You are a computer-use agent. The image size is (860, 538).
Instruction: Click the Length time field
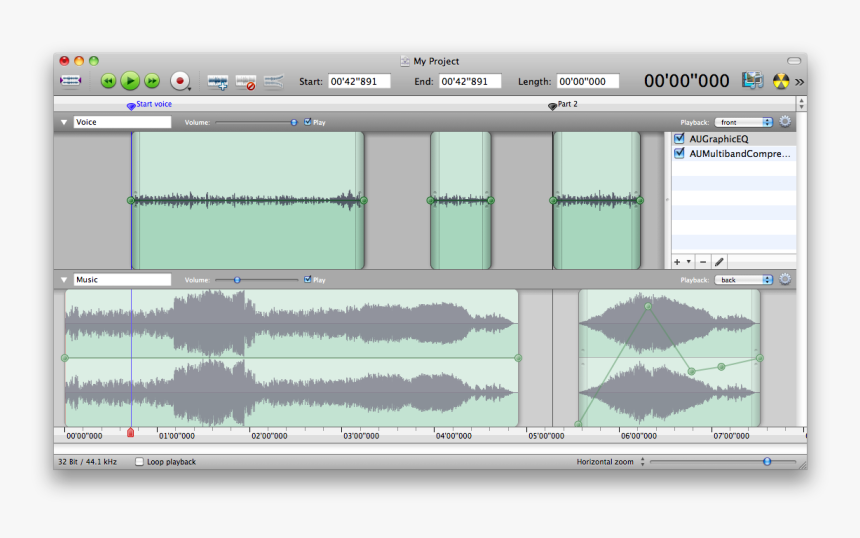(x=587, y=81)
